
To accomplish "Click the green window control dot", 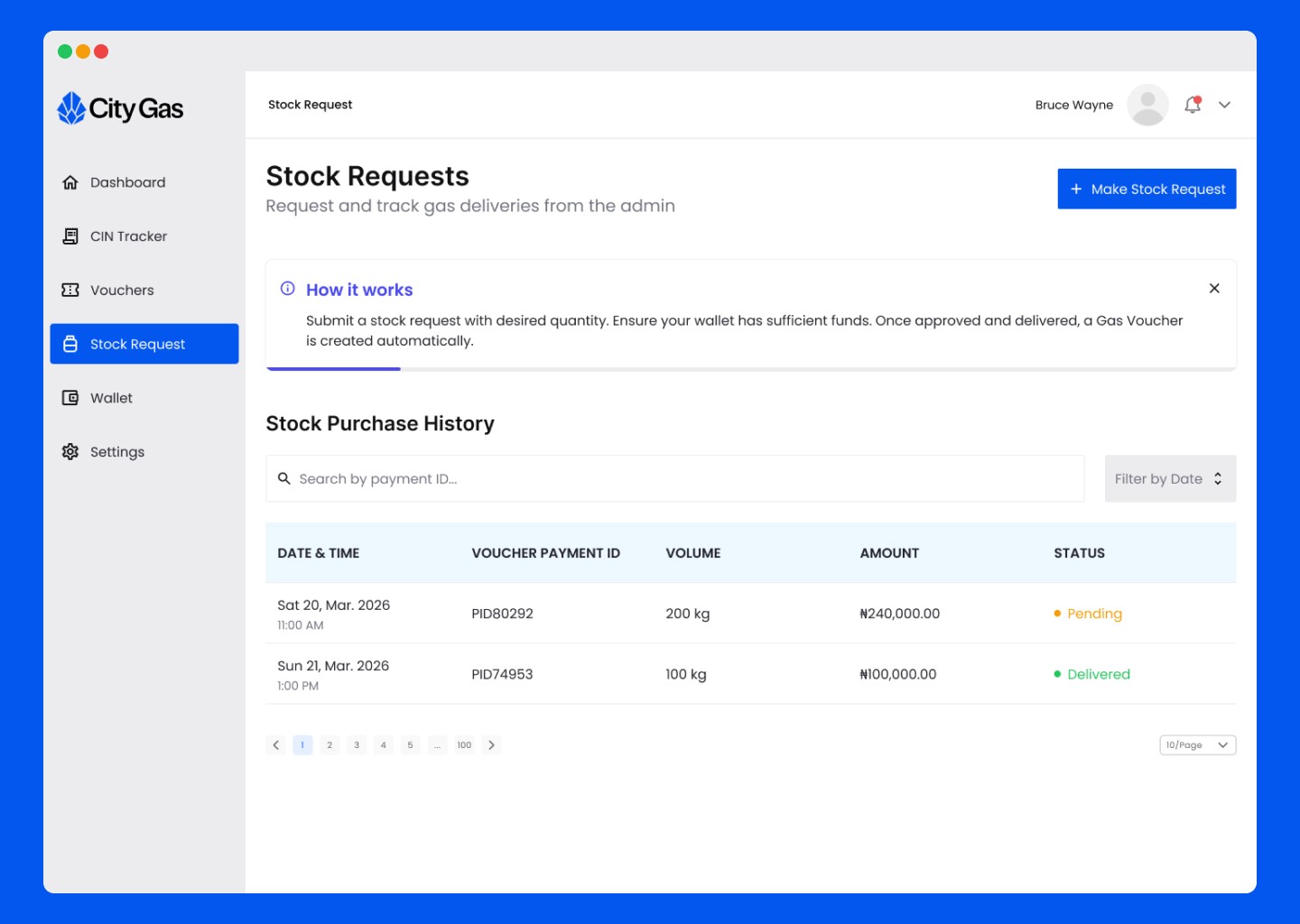I will [65, 51].
